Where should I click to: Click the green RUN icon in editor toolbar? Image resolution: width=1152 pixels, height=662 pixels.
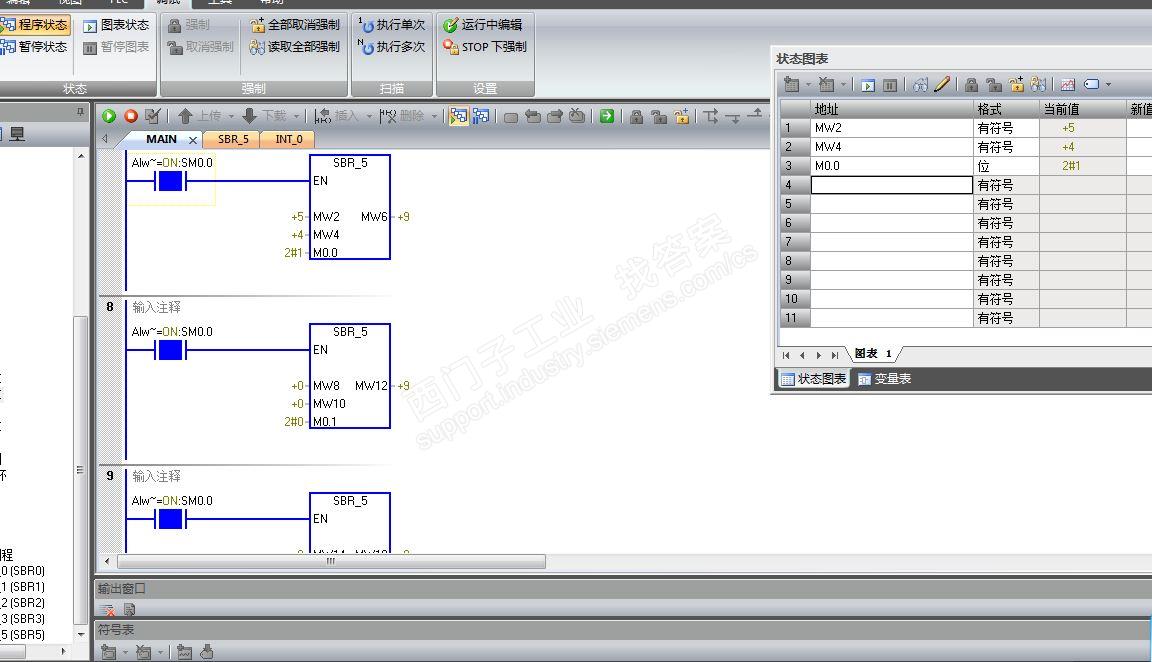click(x=109, y=116)
